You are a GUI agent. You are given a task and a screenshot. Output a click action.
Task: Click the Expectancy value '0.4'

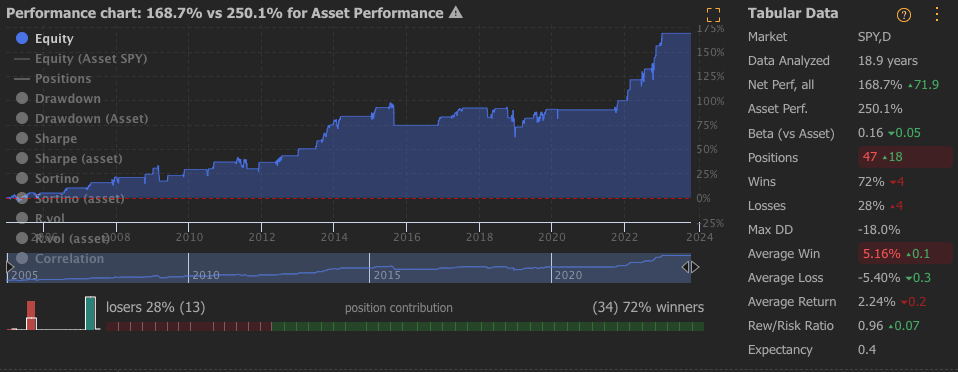click(x=866, y=350)
